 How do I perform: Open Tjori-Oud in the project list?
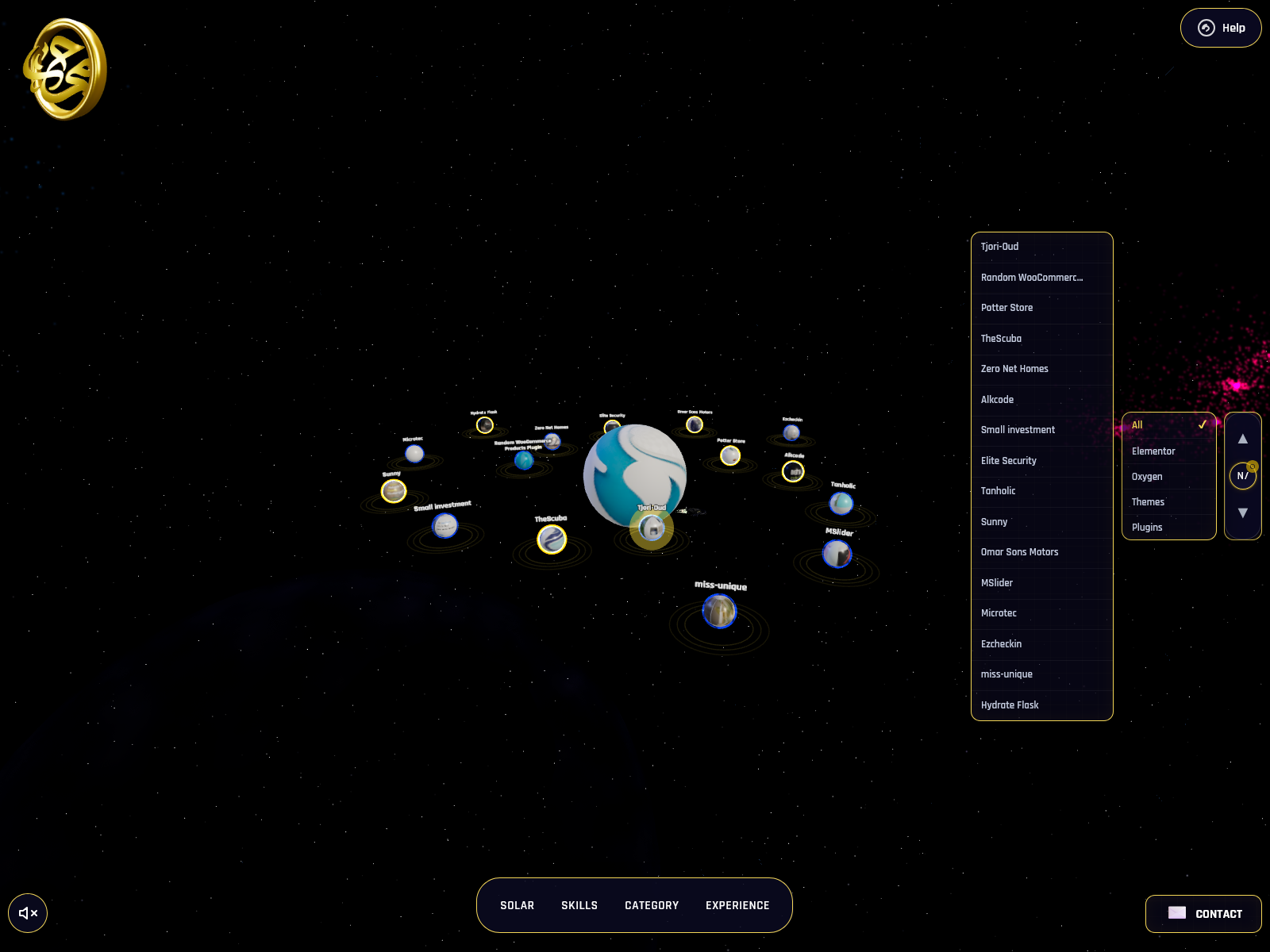[x=1042, y=247]
